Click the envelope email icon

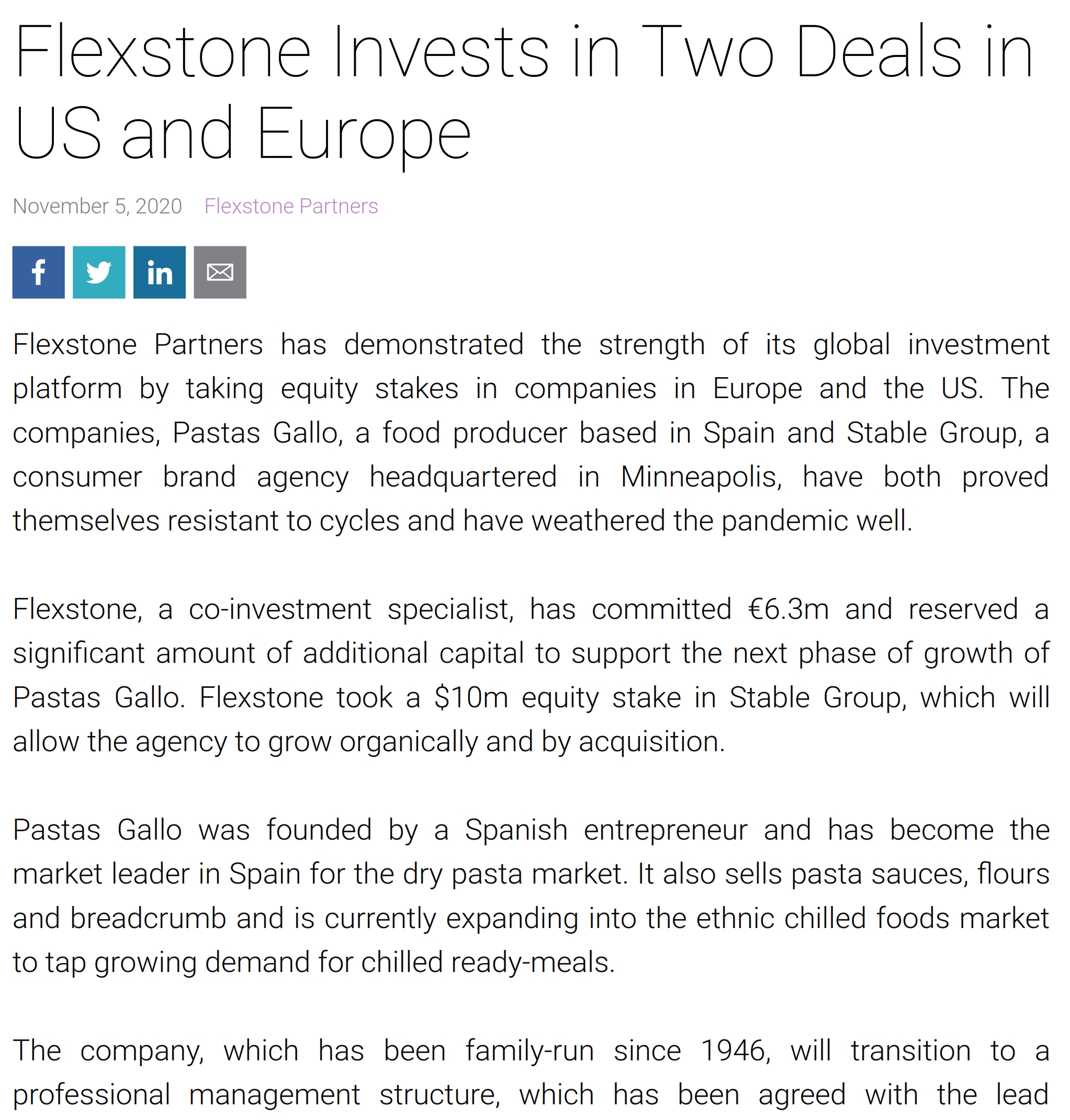(220, 272)
